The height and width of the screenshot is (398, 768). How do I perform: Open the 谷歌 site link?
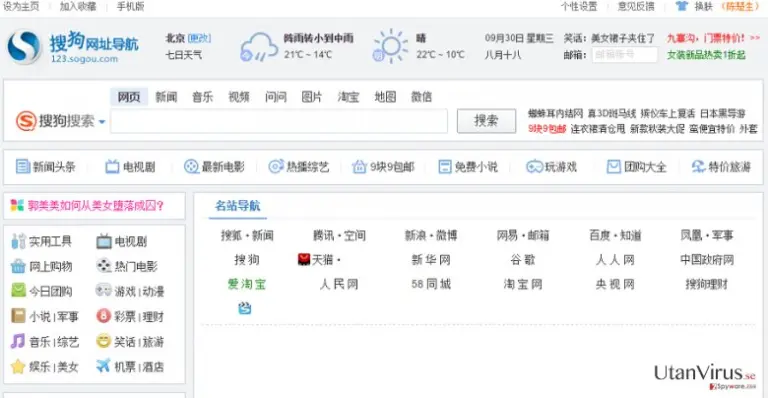pyautogui.click(x=523, y=259)
